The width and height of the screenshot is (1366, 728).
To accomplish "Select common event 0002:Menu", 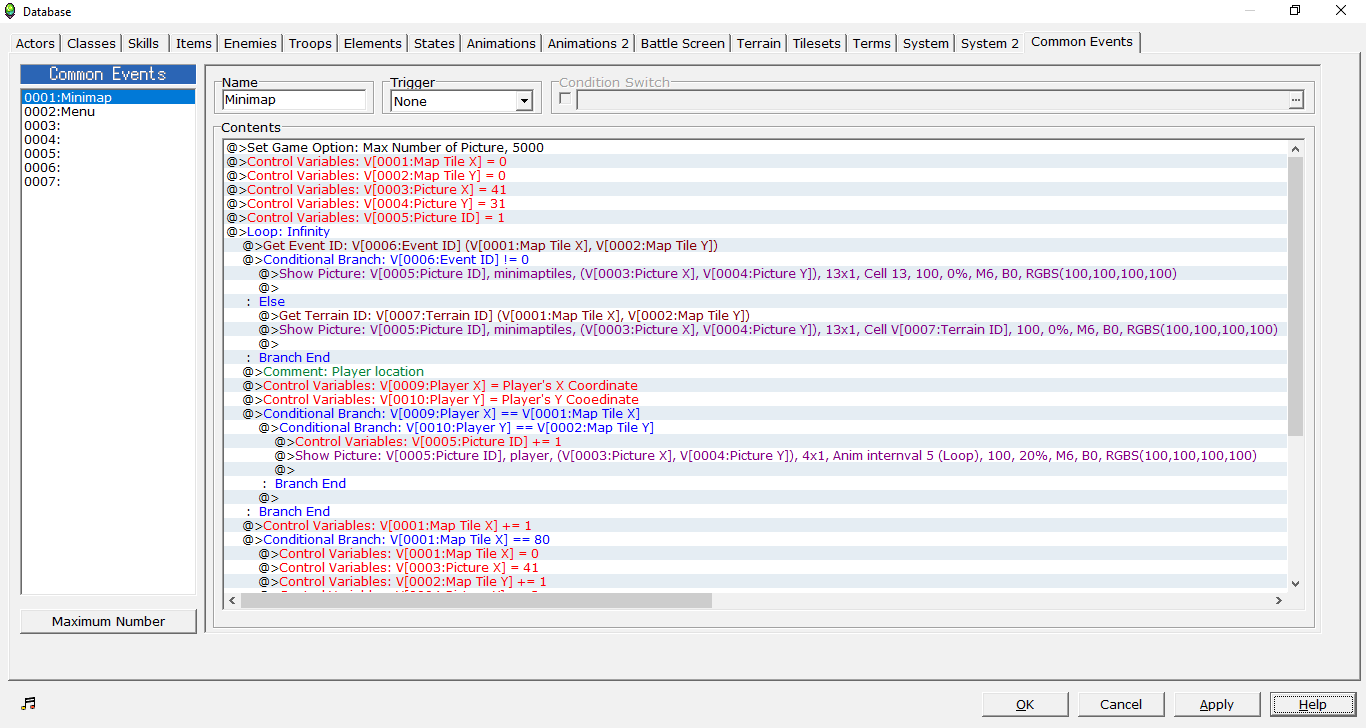I will click(108, 111).
